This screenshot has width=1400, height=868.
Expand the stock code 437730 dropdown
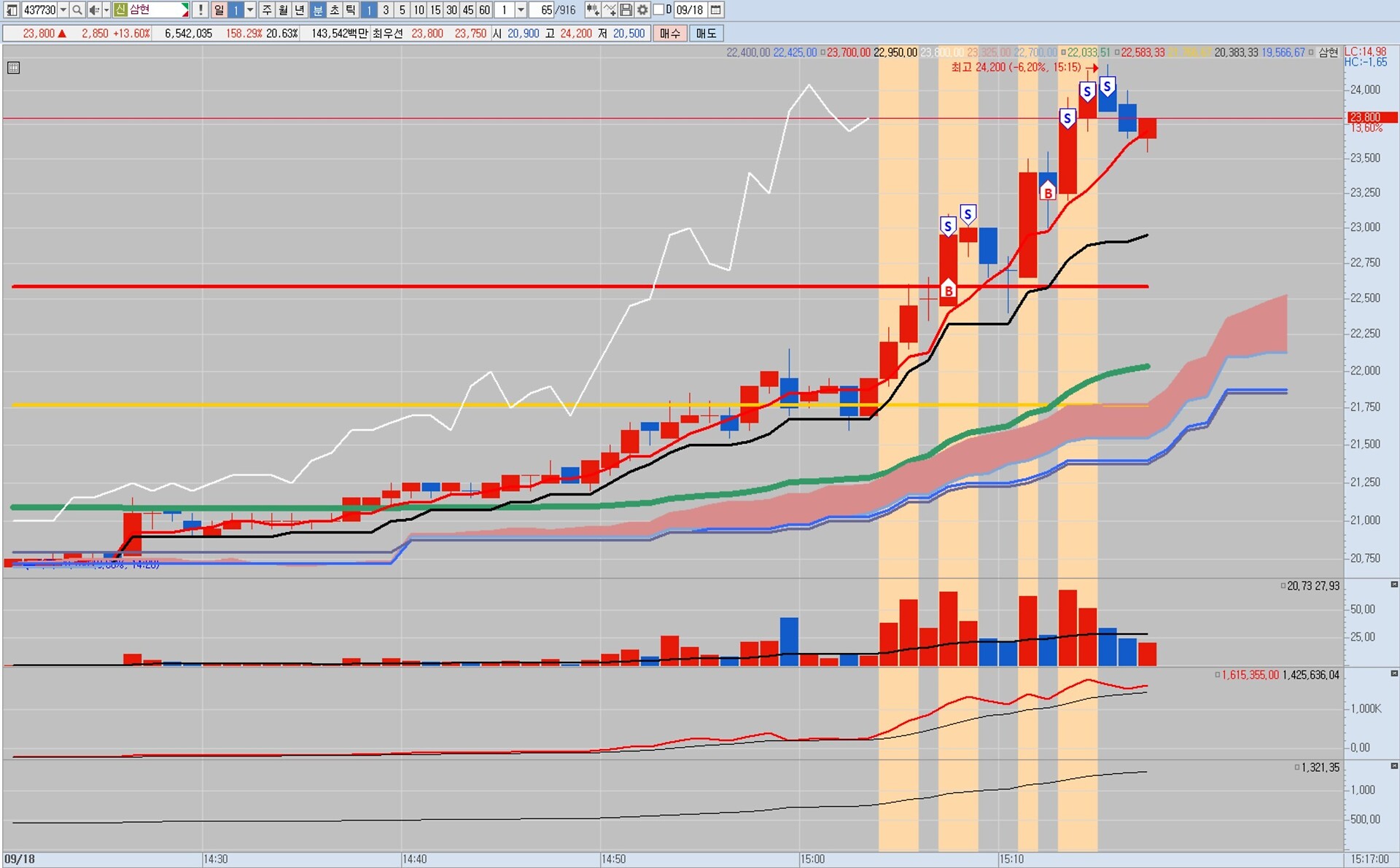[x=63, y=10]
